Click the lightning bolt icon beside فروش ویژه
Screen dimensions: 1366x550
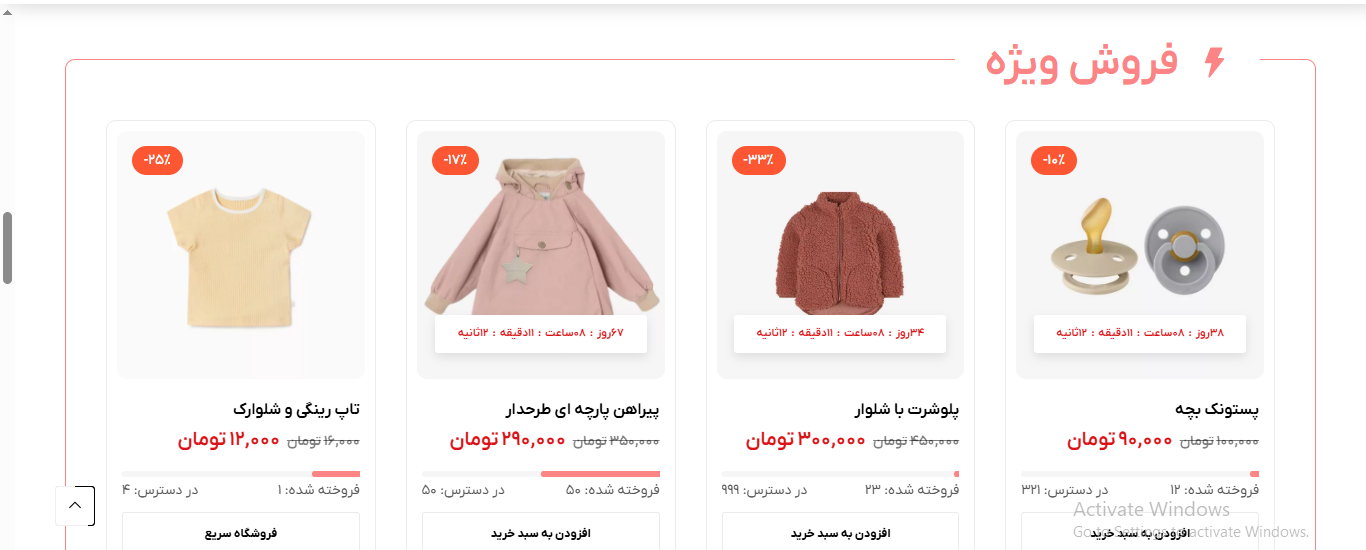click(x=1214, y=62)
